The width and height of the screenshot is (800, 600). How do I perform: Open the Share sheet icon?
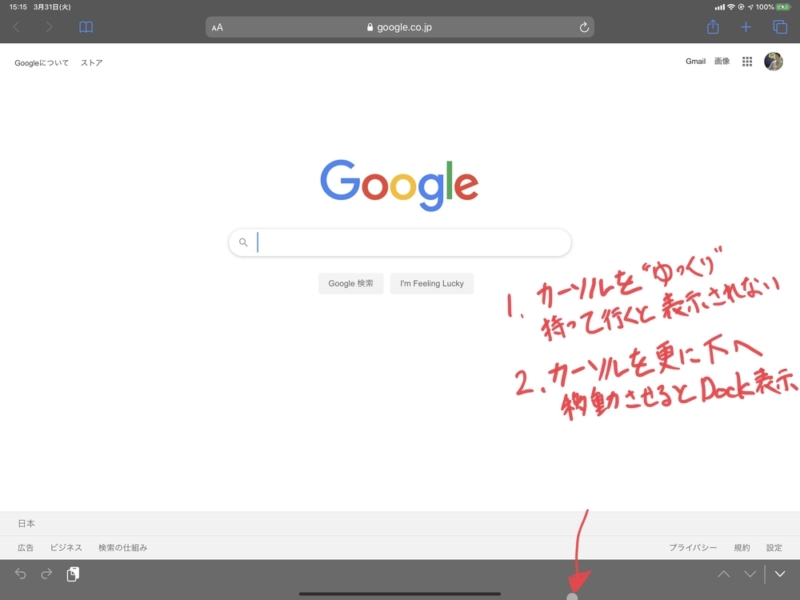713,27
